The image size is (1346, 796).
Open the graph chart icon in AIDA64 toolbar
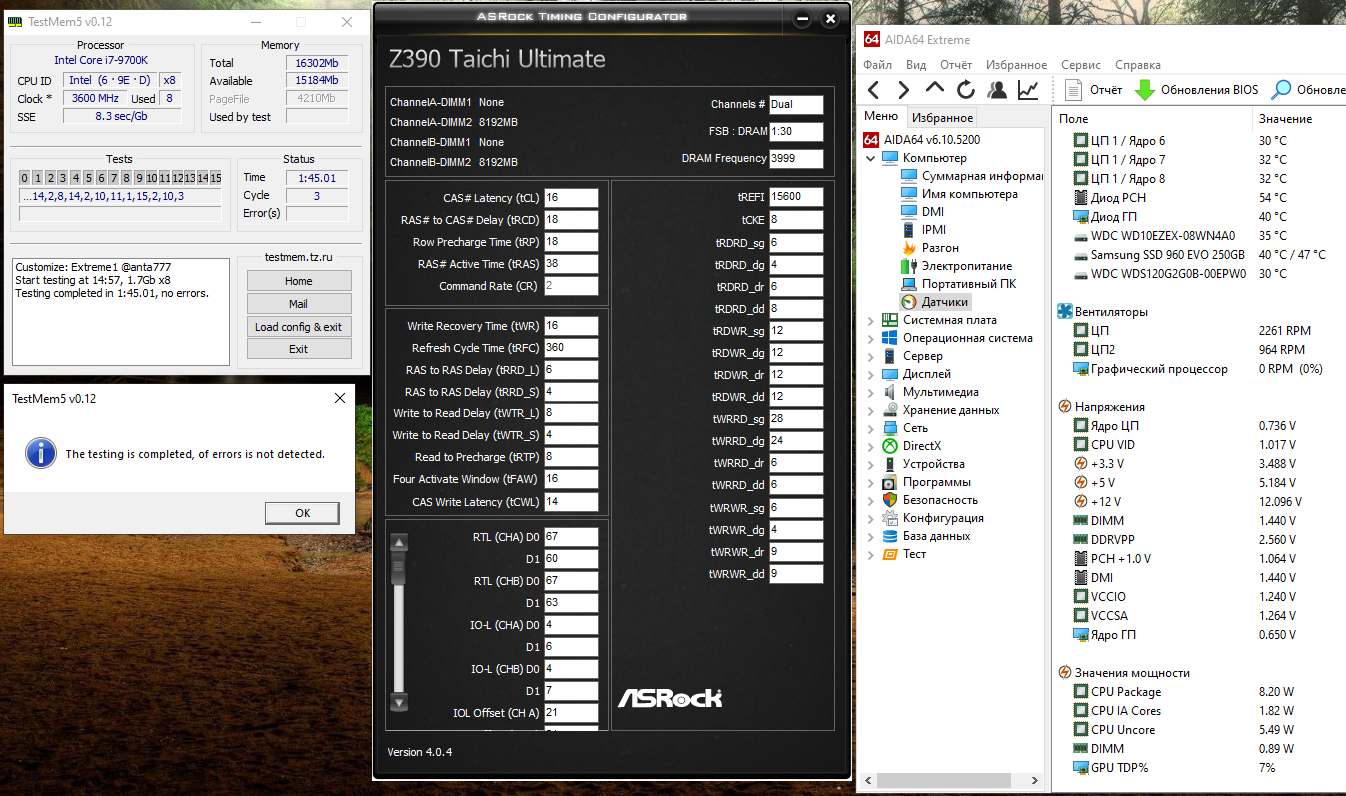(x=1028, y=90)
